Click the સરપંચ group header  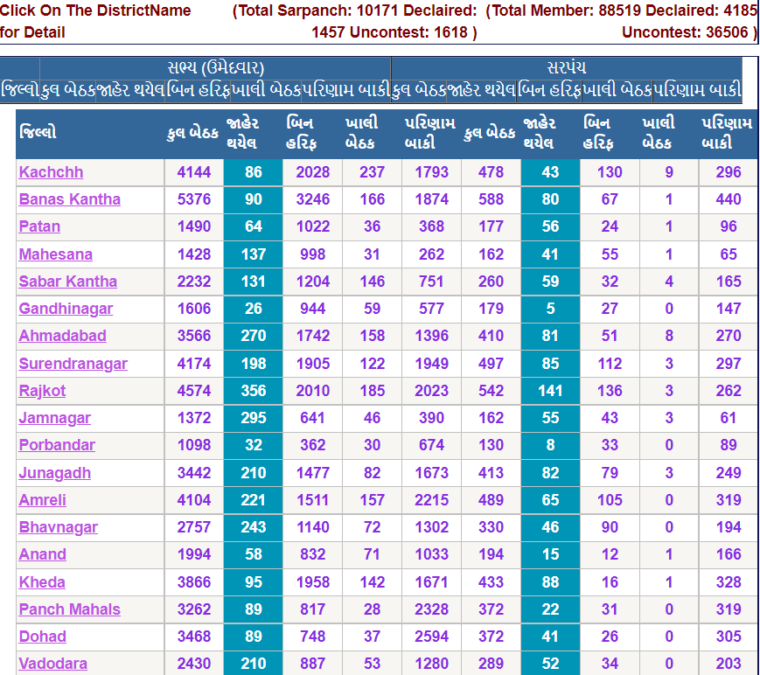point(566,67)
